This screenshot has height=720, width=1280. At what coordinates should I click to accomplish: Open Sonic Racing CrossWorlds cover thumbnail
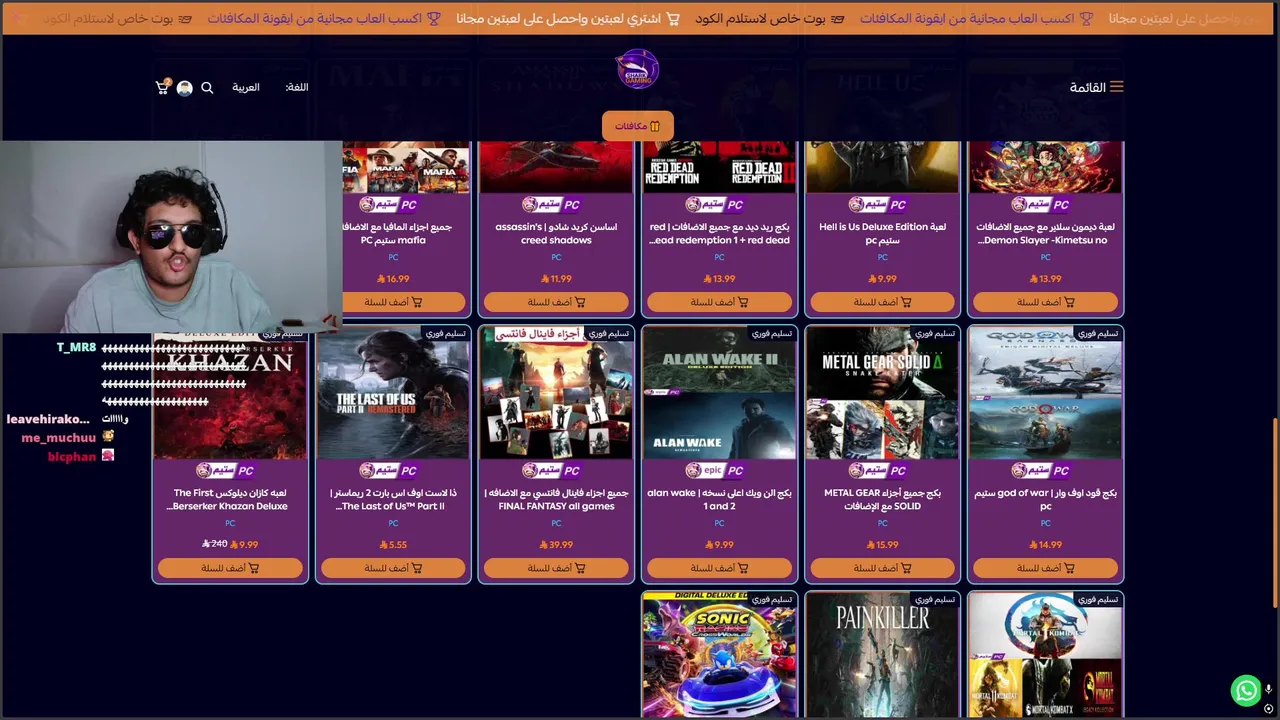[719, 655]
